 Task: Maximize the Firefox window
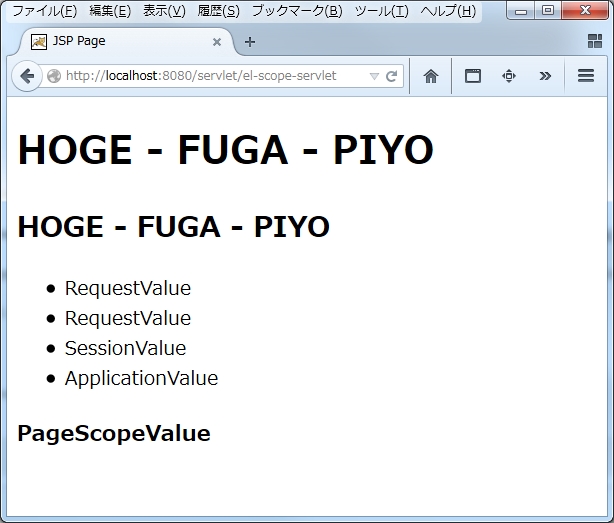coord(548,10)
